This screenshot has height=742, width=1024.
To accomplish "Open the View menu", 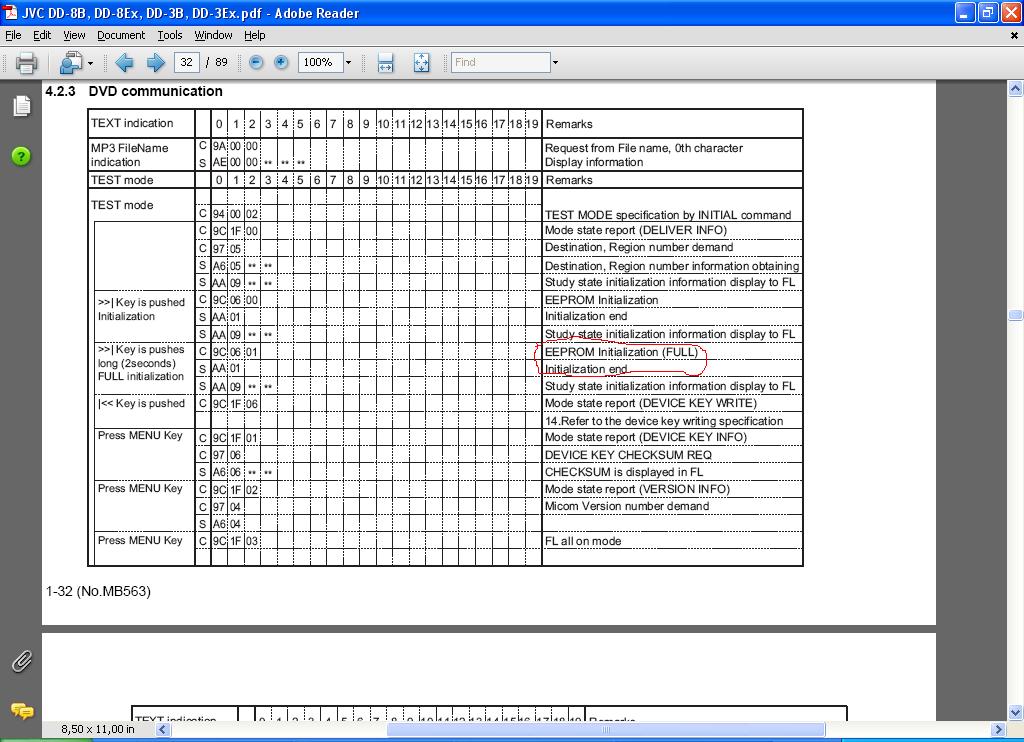I will click(74, 35).
